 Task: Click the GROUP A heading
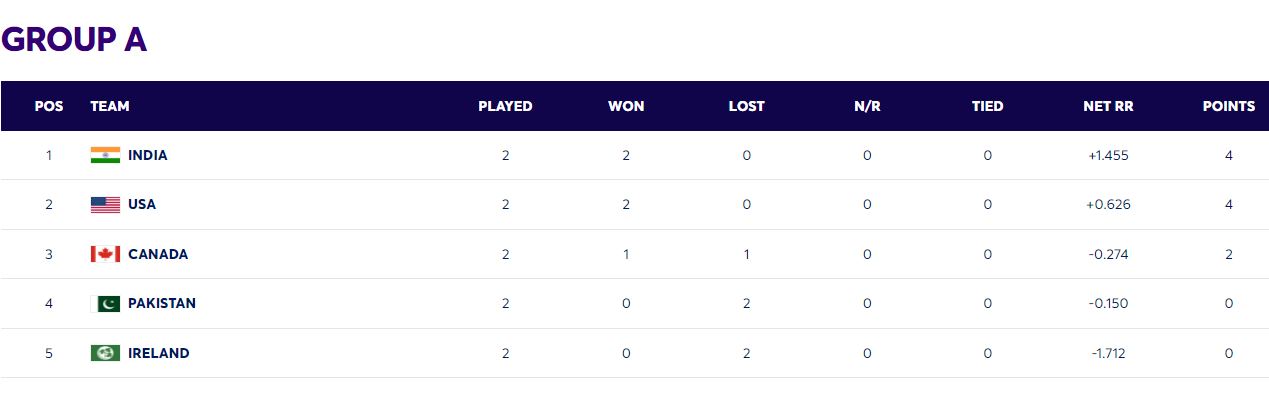[74, 39]
